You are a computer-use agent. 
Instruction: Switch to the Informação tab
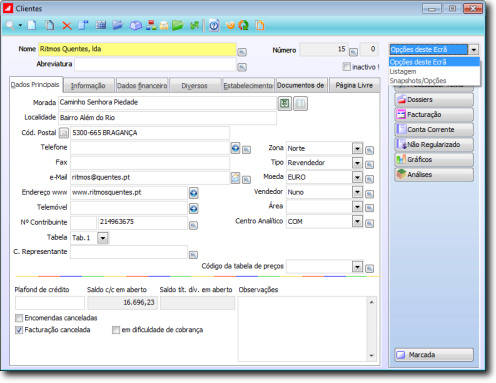88,86
